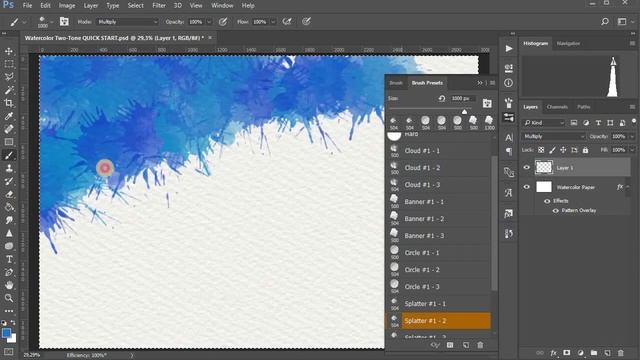Image resolution: width=640 pixels, height=360 pixels.
Task: Open the Paragraph panel icon
Action: click(509, 152)
